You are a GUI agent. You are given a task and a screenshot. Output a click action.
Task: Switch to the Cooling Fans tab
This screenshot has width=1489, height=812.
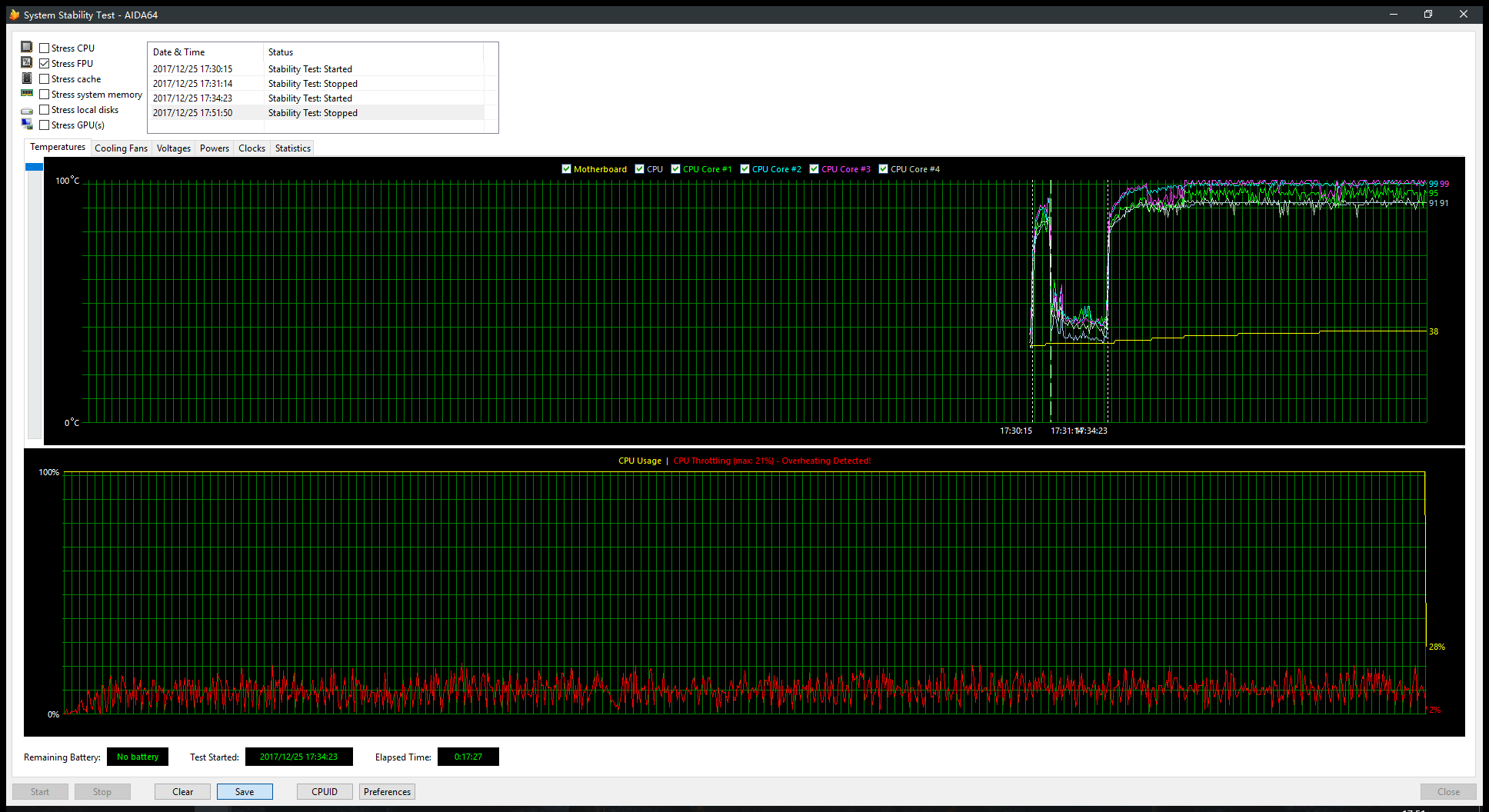121,148
